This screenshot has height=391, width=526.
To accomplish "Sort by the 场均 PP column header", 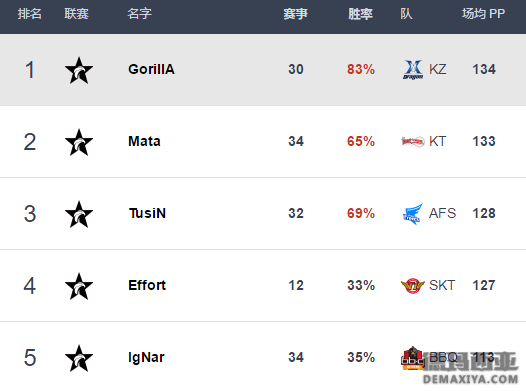I will tap(483, 14).
